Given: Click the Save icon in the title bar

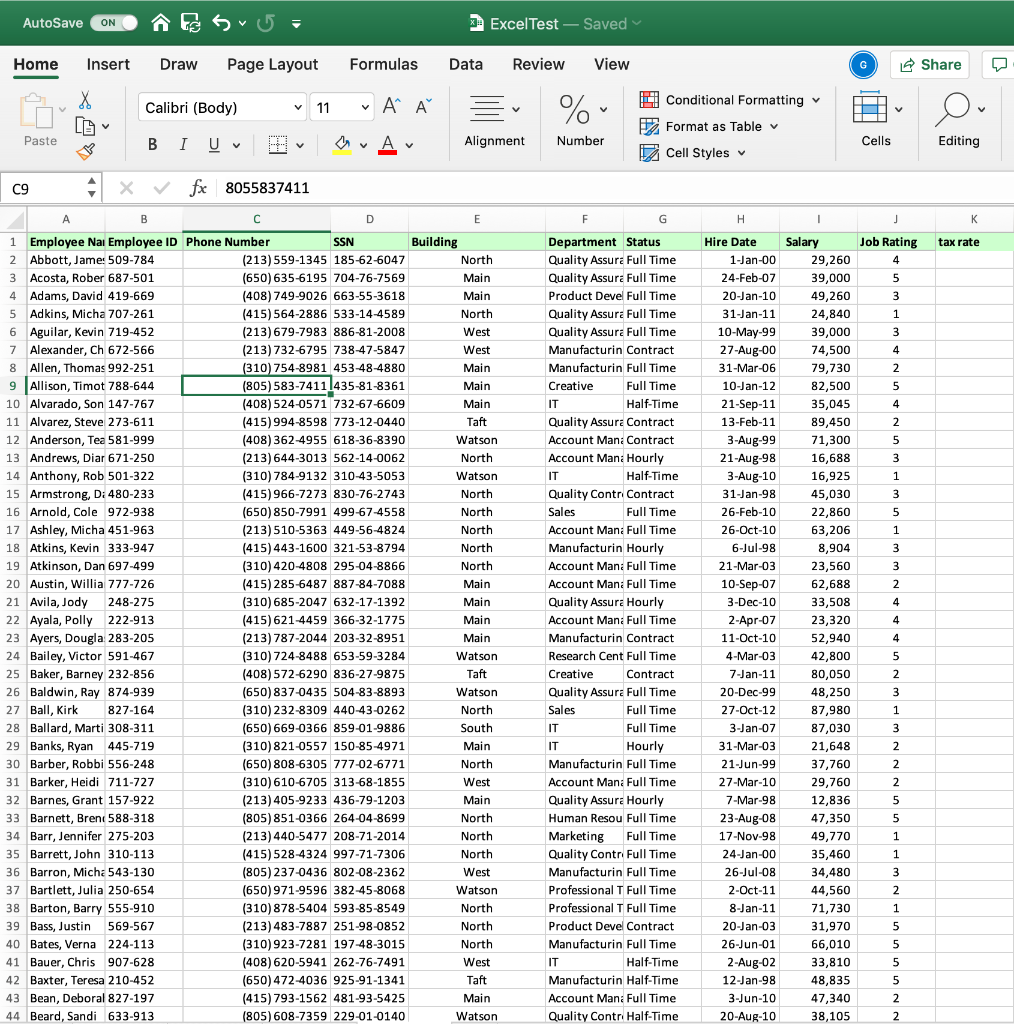Looking at the screenshot, I should [189, 22].
